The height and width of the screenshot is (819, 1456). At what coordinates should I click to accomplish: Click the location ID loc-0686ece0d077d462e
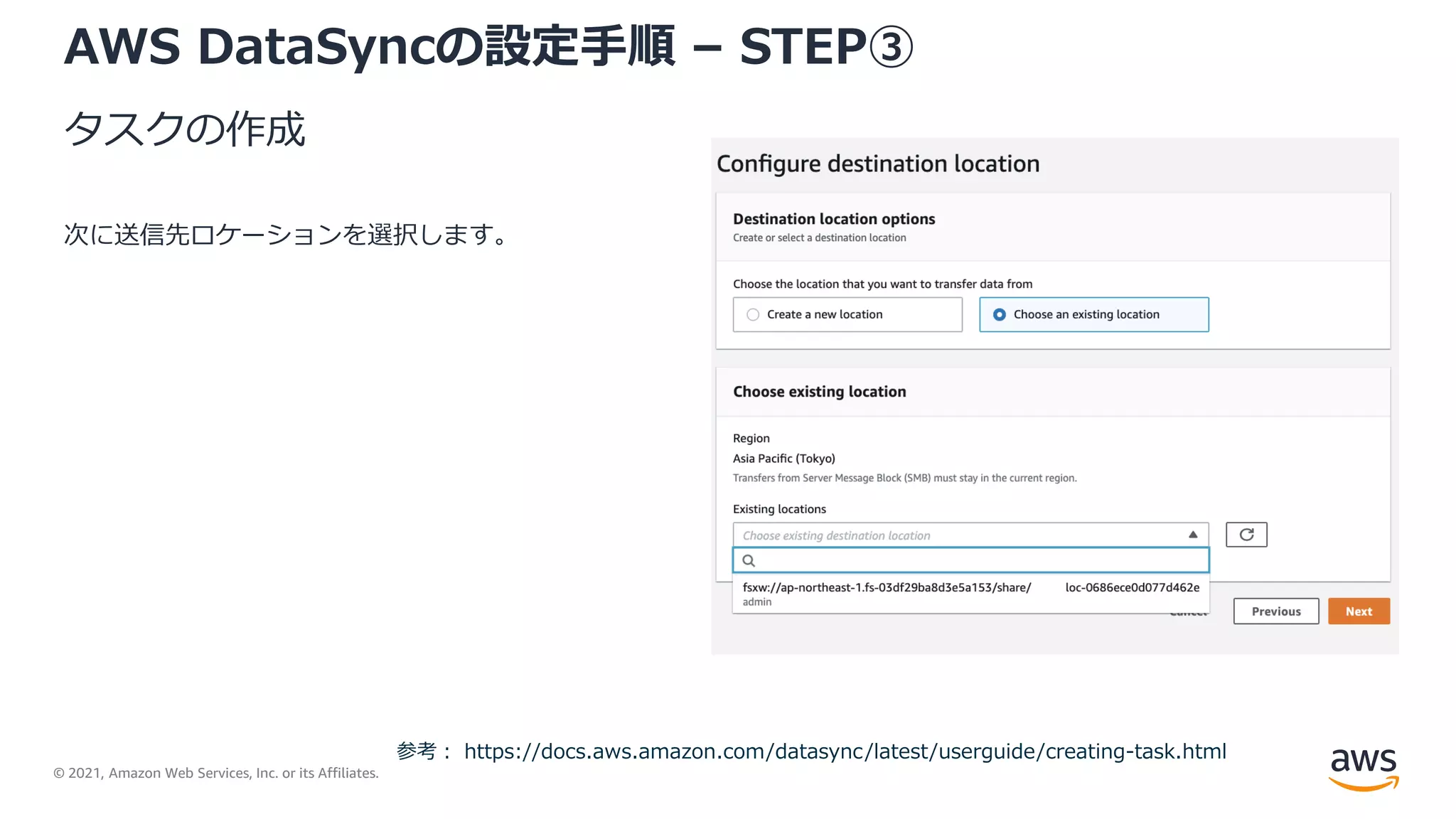(x=1132, y=587)
